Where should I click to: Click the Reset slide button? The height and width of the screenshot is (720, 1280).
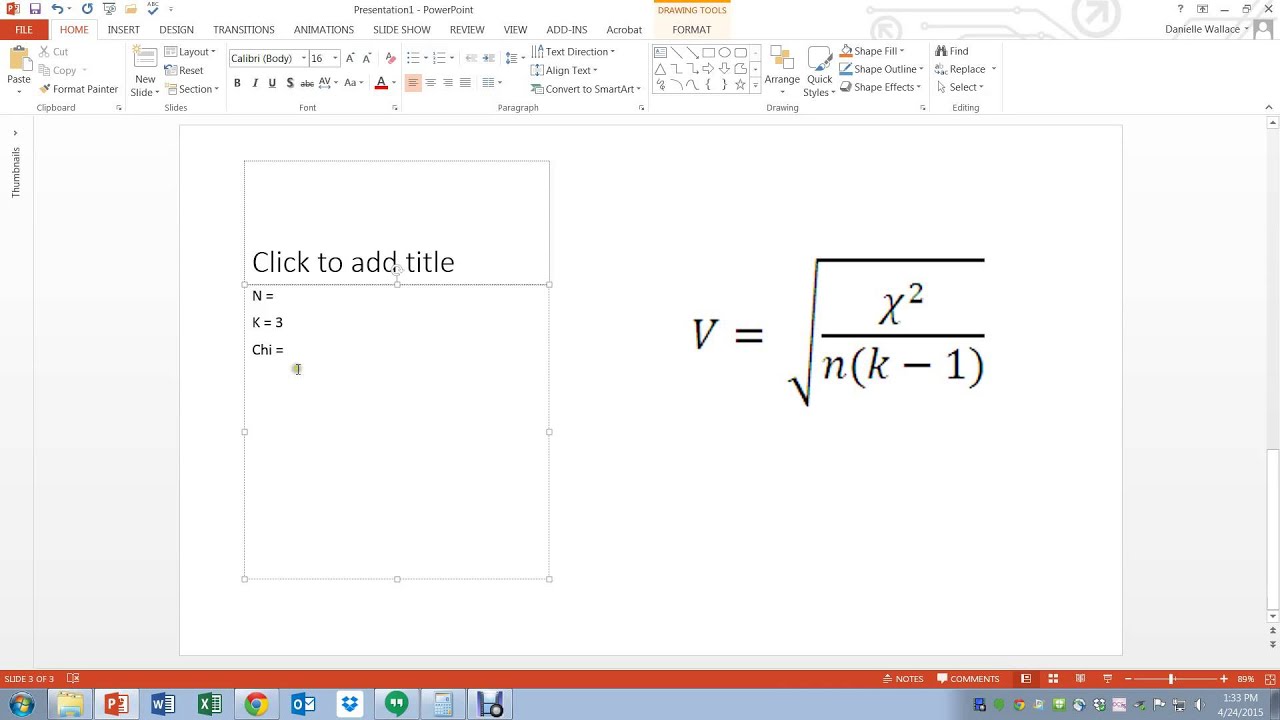[184, 70]
